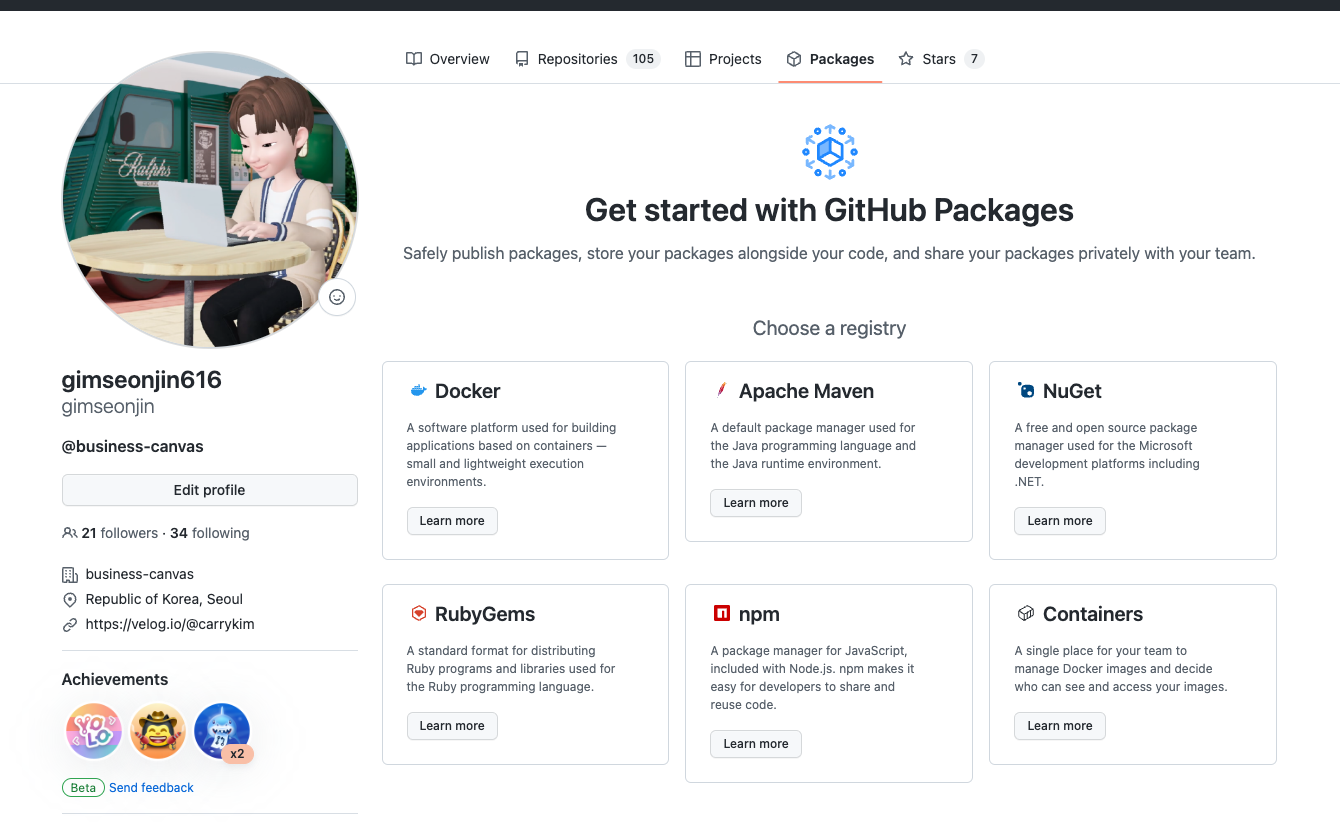
Task: Click the Send feedback link
Action: pyautogui.click(x=151, y=788)
